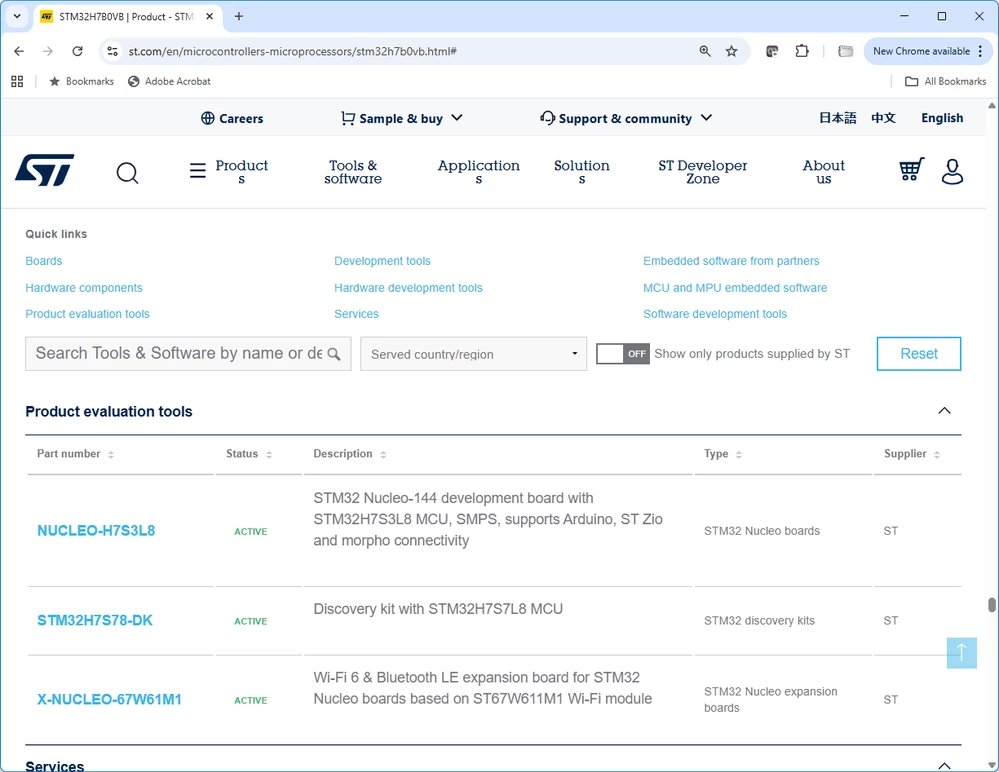Open All Bookmarks folder
Image resolution: width=999 pixels, height=772 pixels.
point(945,82)
